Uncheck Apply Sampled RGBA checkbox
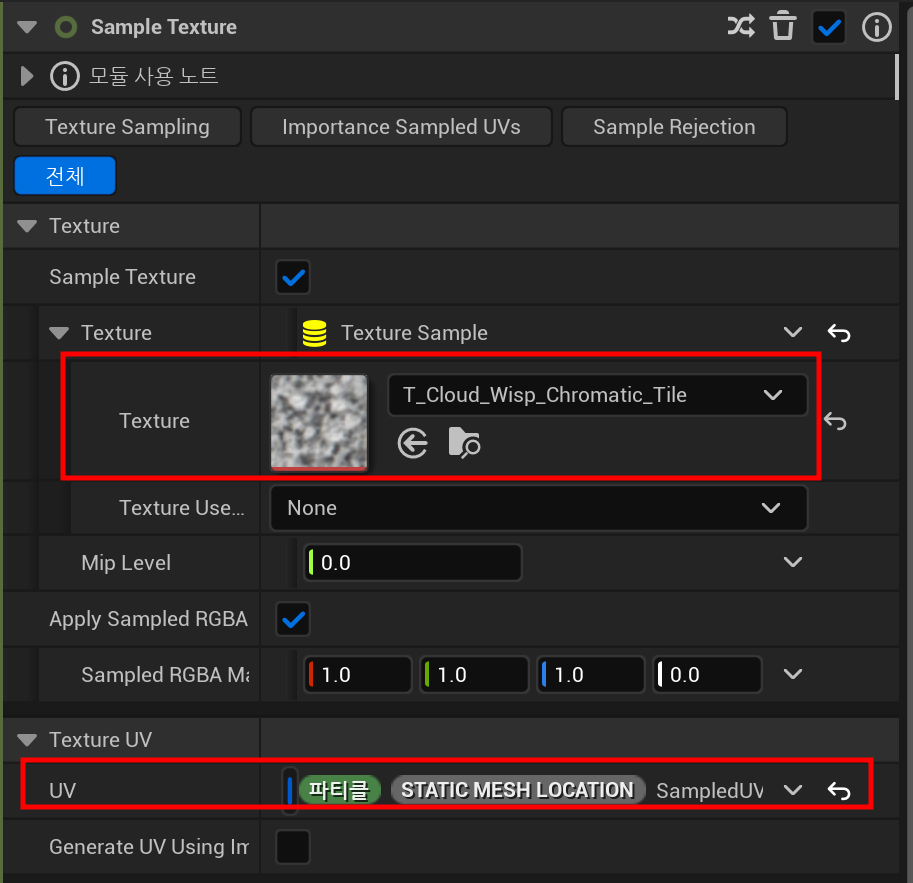 click(293, 619)
